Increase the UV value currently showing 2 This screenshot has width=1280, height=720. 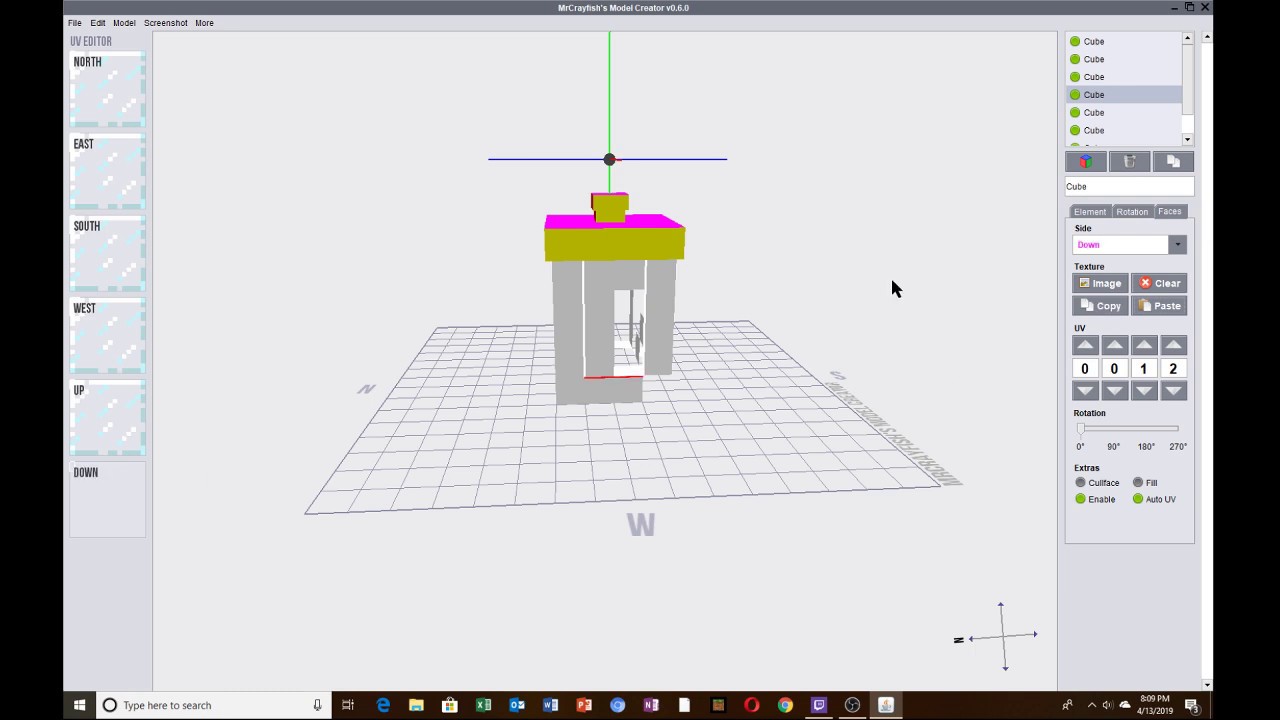(1174, 345)
